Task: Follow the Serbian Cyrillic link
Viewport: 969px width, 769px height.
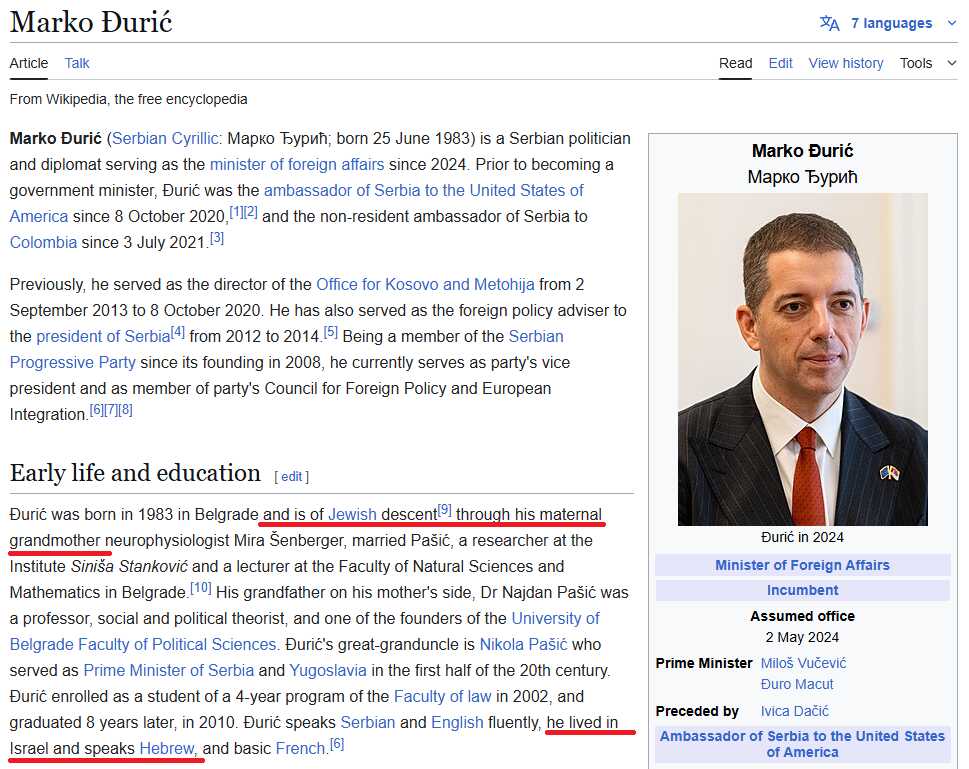Action: [165, 138]
